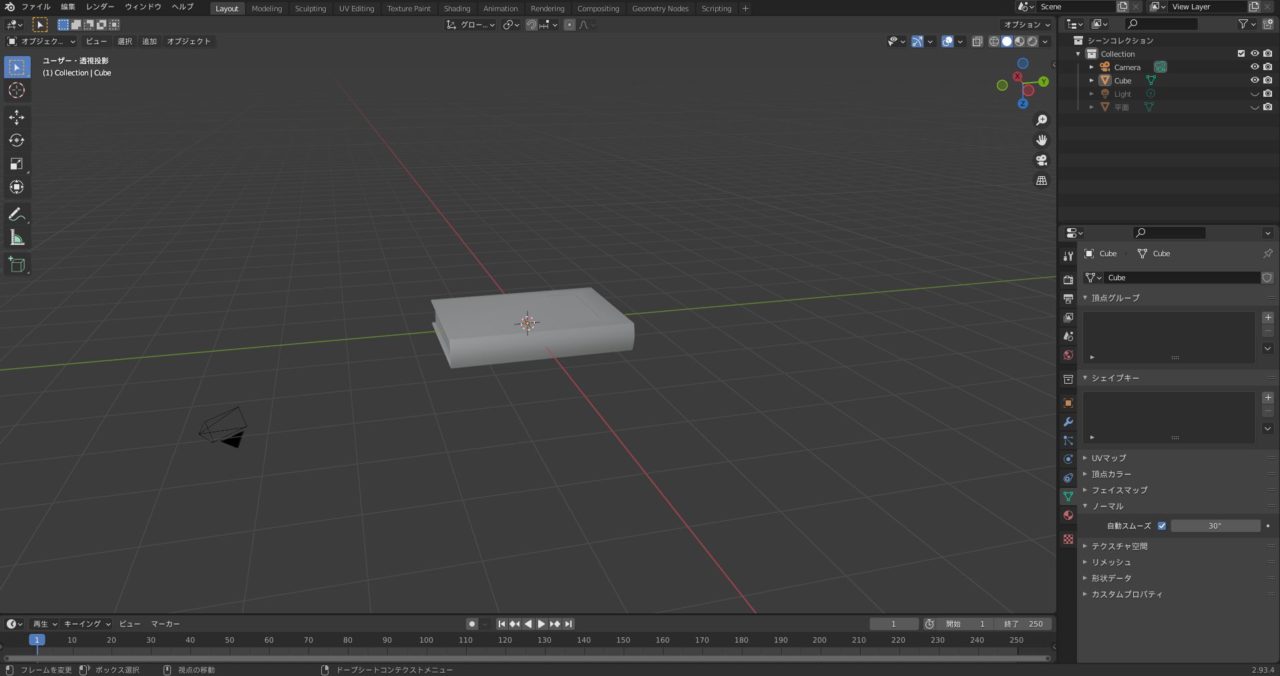Expand the UVマップ panel
The image size is (1280, 676).
point(1108,458)
